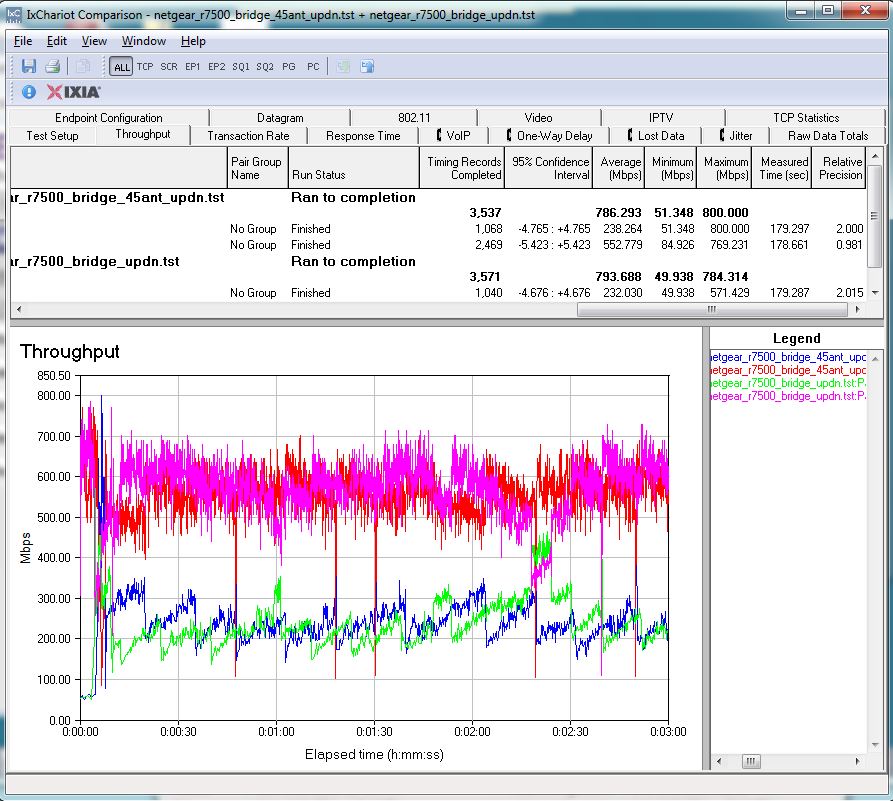Select the PC filter button

point(313,67)
